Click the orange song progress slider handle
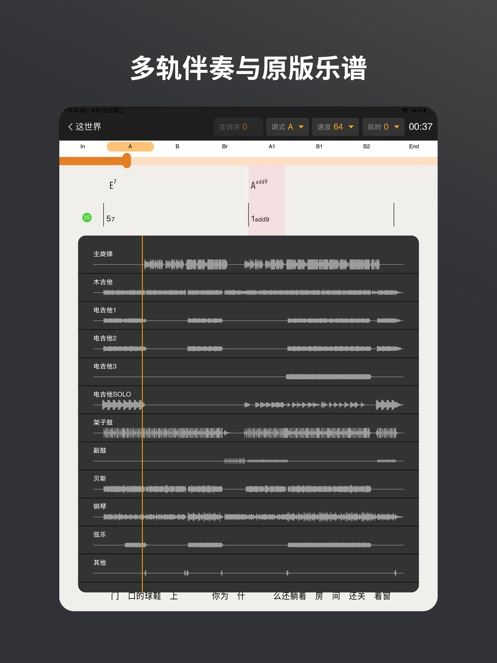 (x=126, y=161)
